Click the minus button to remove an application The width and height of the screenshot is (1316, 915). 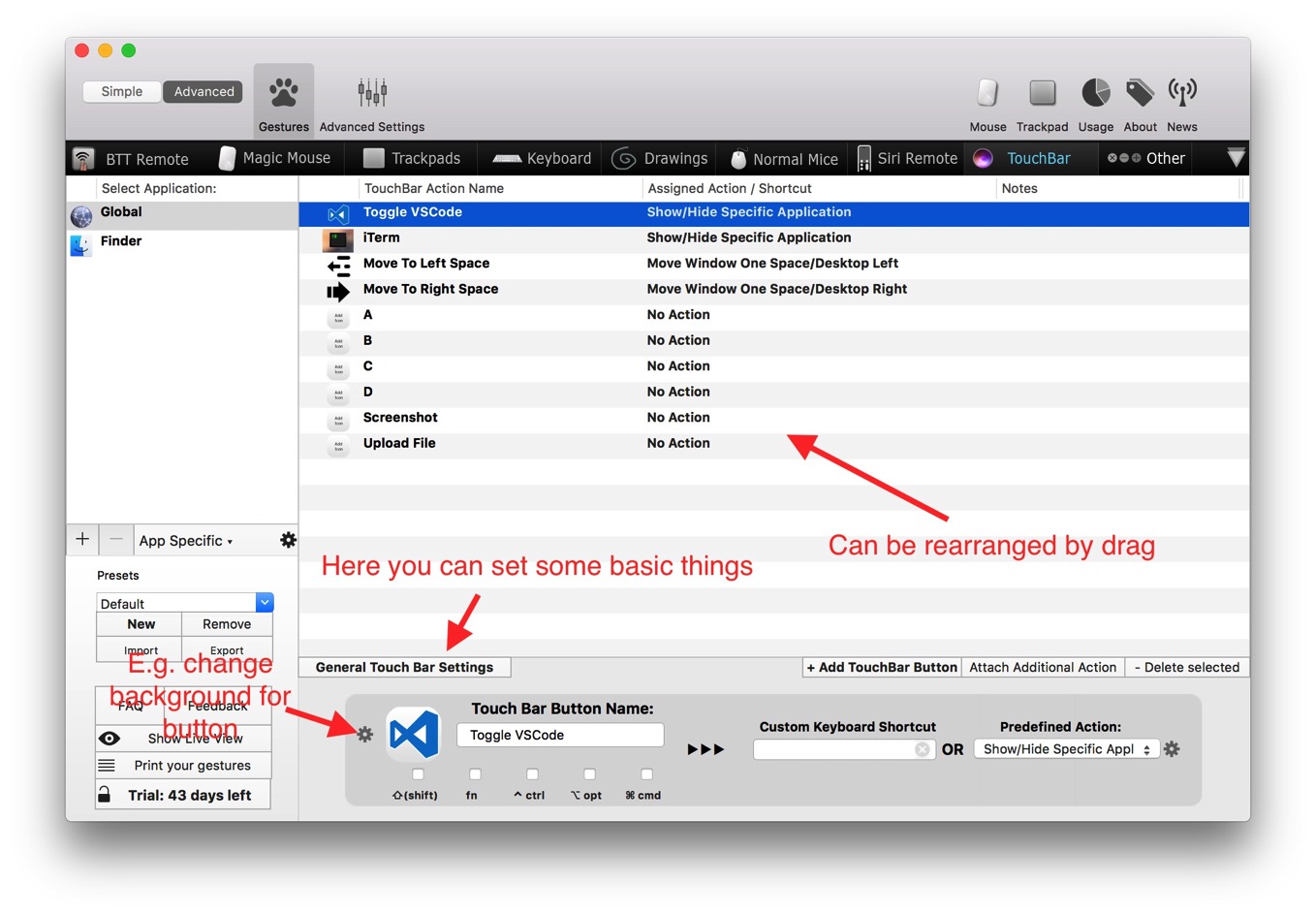(116, 539)
